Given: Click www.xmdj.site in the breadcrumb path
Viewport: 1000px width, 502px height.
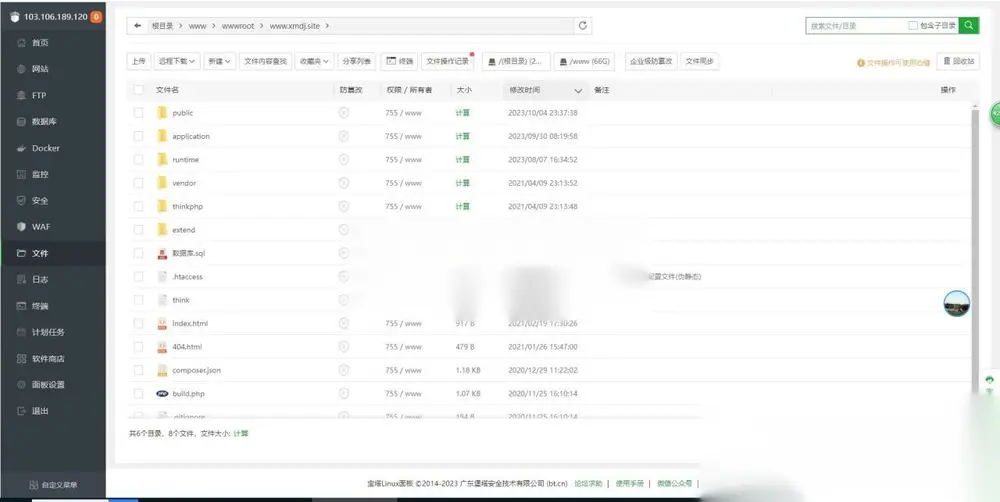Looking at the screenshot, I should 295,26.
